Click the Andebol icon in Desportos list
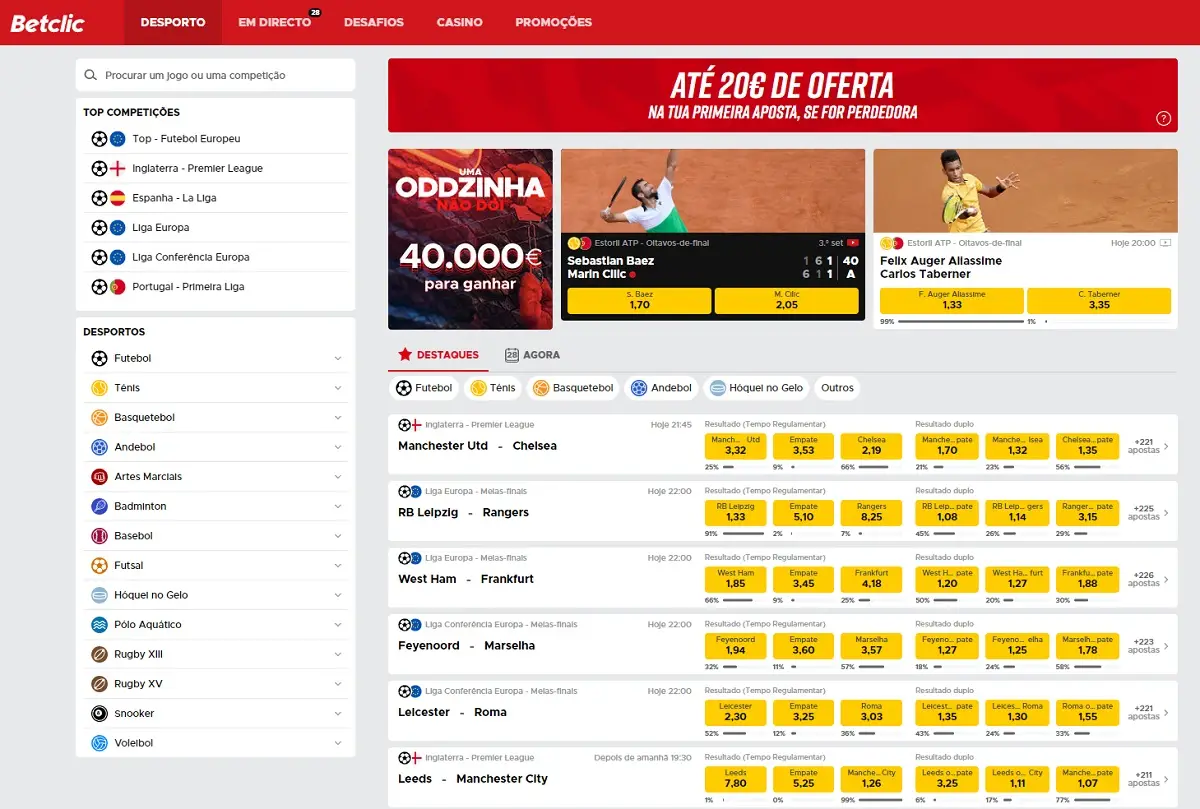Image resolution: width=1200 pixels, height=809 pixels. coord(99,447)
